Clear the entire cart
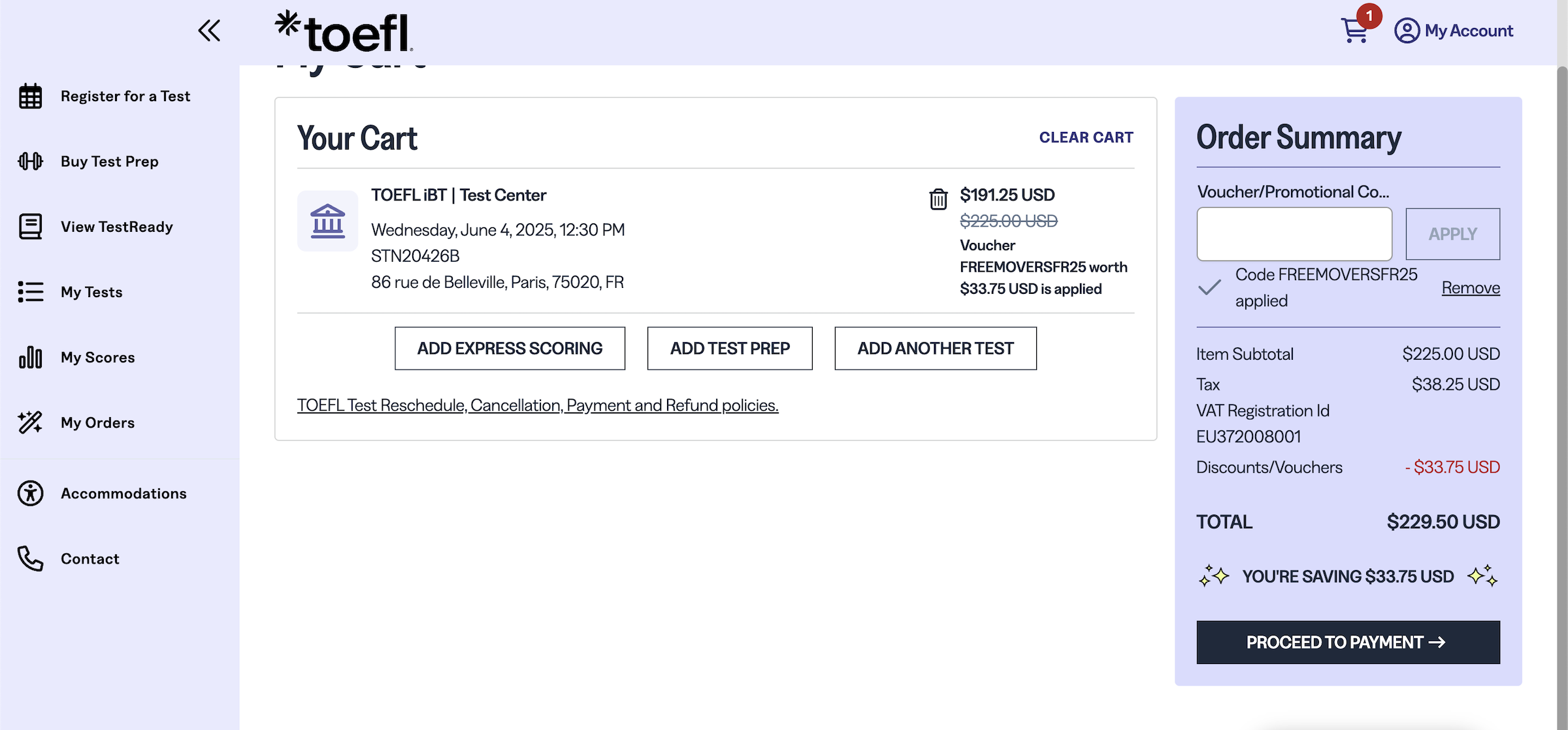The image size is (1568, 730). [x=1086, y=138]
